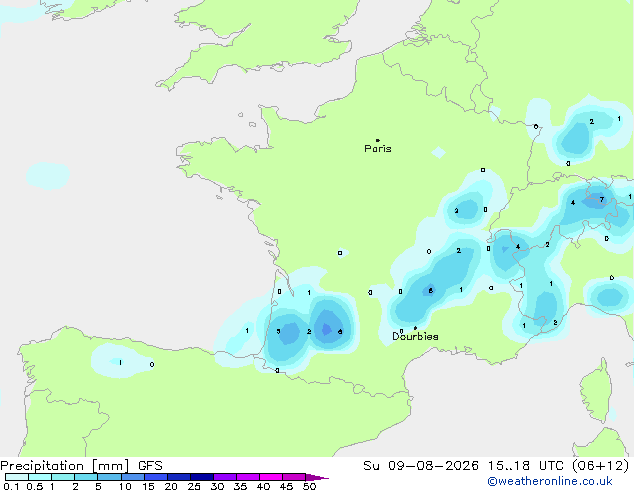The height and width of the screenshot is (490, 634).
Task: Click the 1–2 mm legend color swatch
Action: tap(63, 477)
